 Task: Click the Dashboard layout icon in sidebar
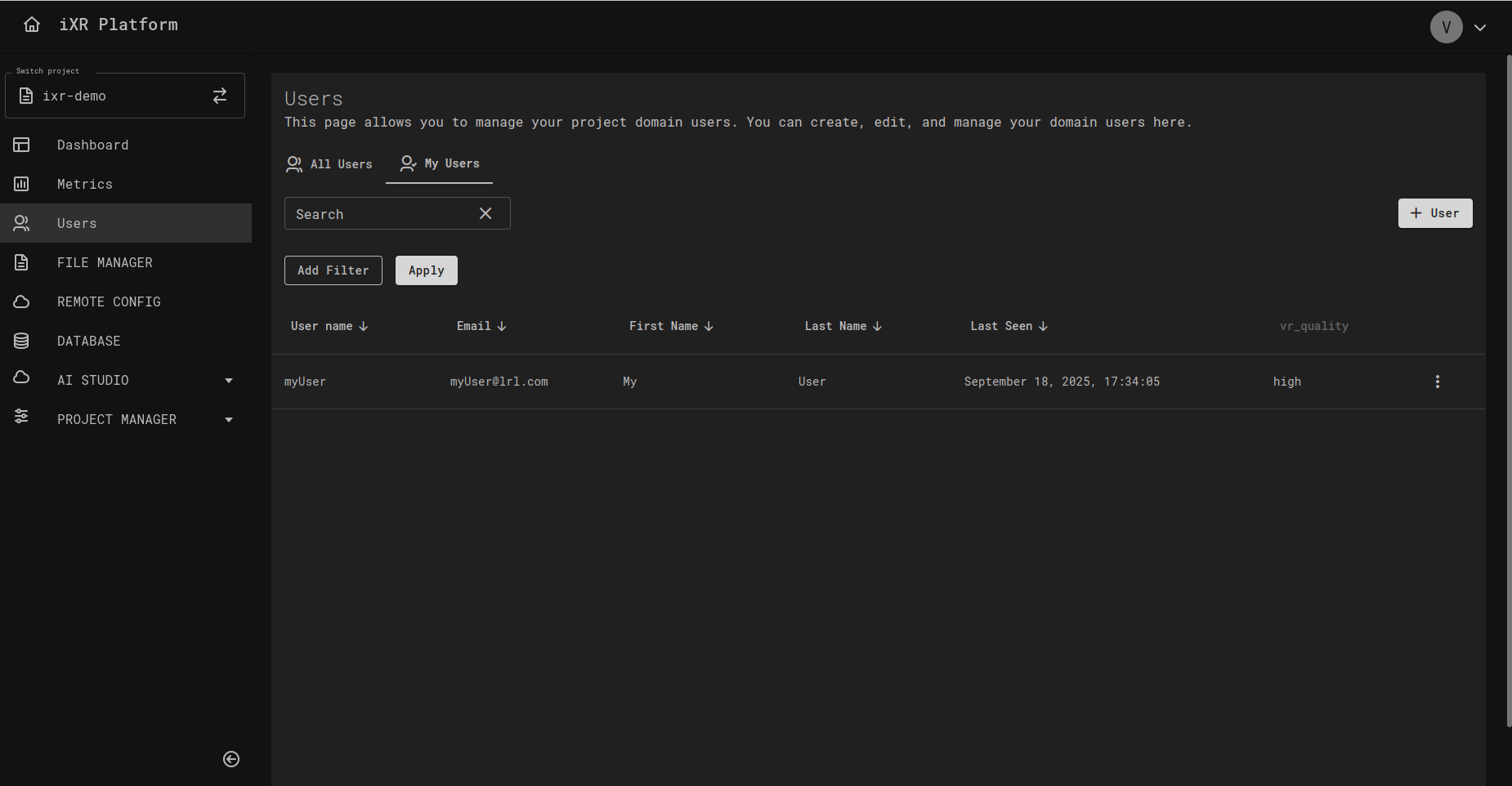(22, 145)
